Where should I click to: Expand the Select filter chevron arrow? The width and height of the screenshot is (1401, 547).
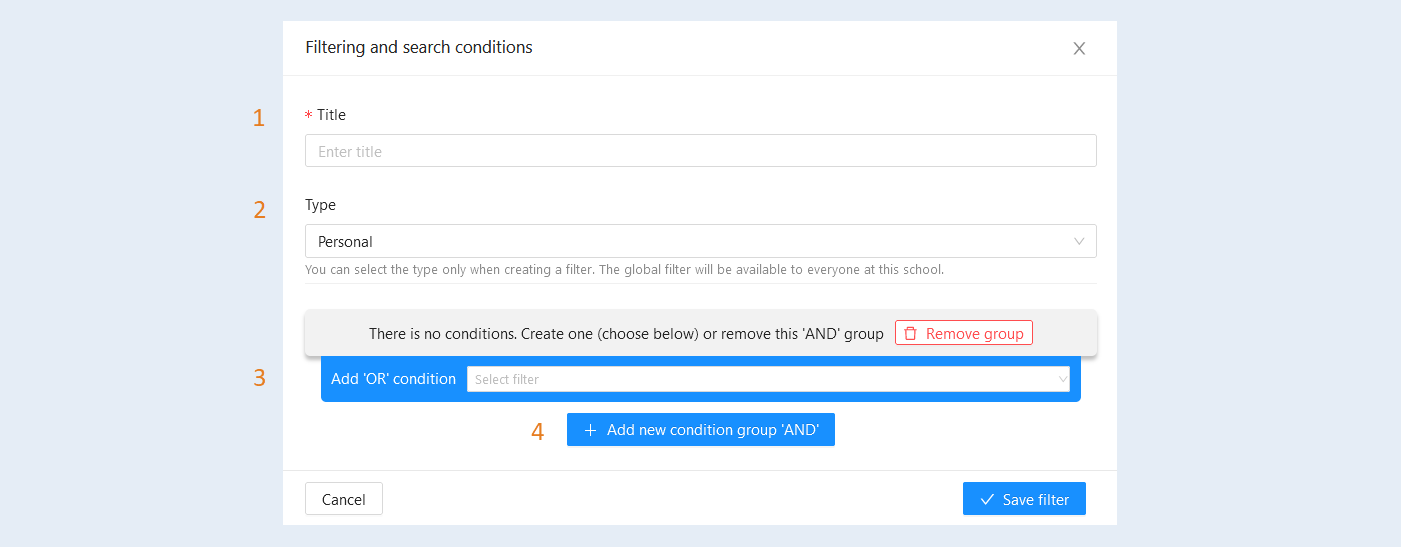1063,379
